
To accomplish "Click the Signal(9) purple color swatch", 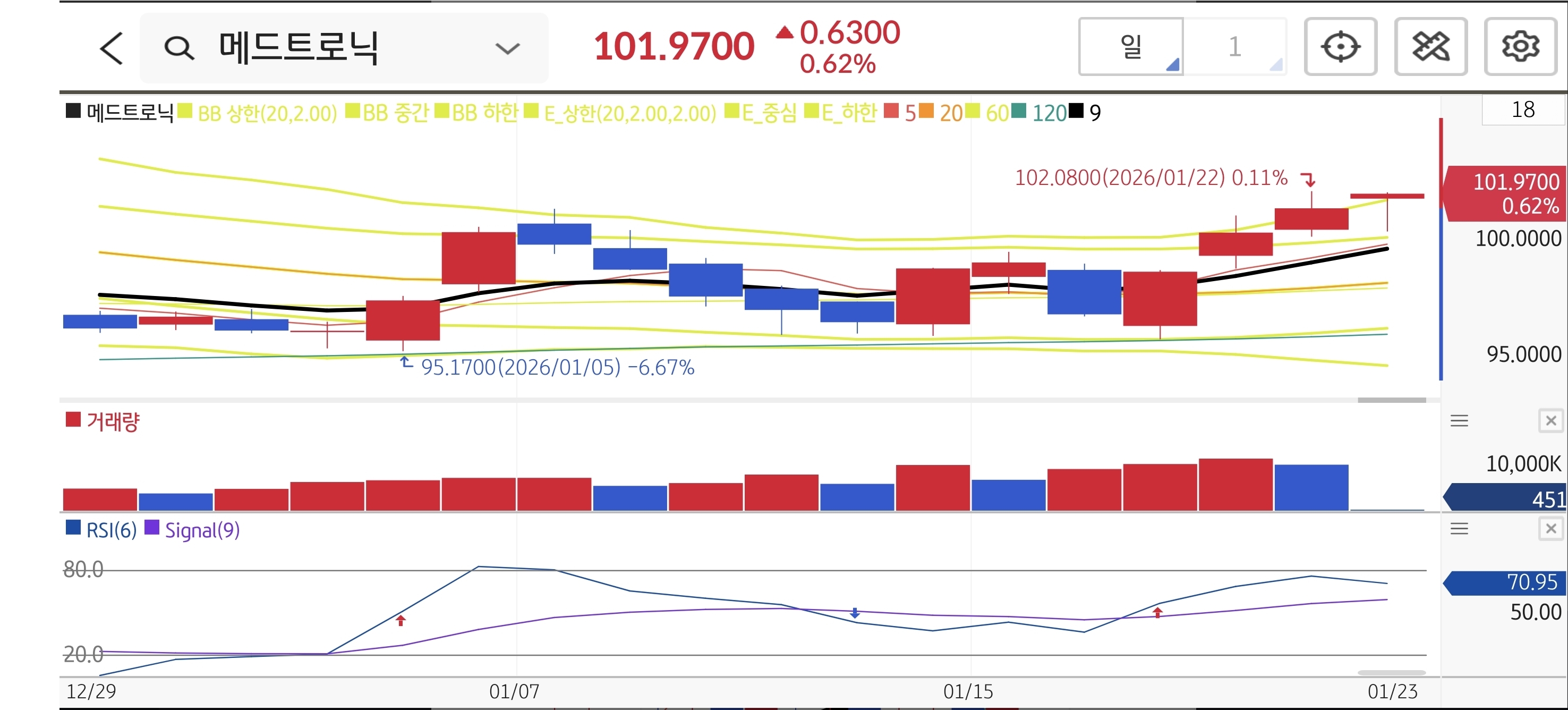I will click(152, 527).
